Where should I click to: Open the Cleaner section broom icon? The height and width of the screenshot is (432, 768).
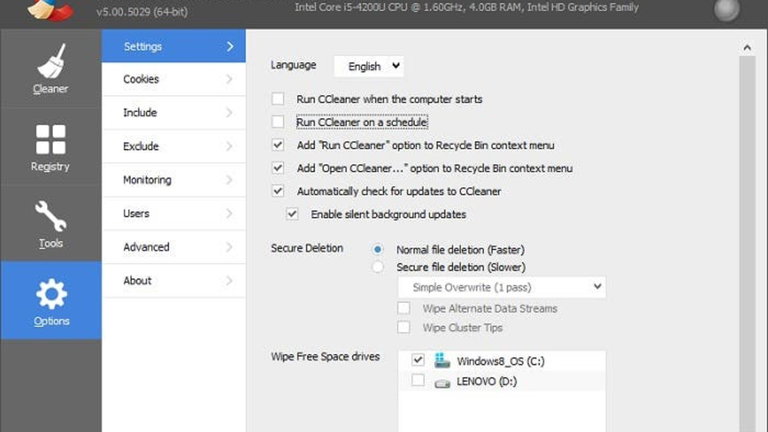click(51, 61)
